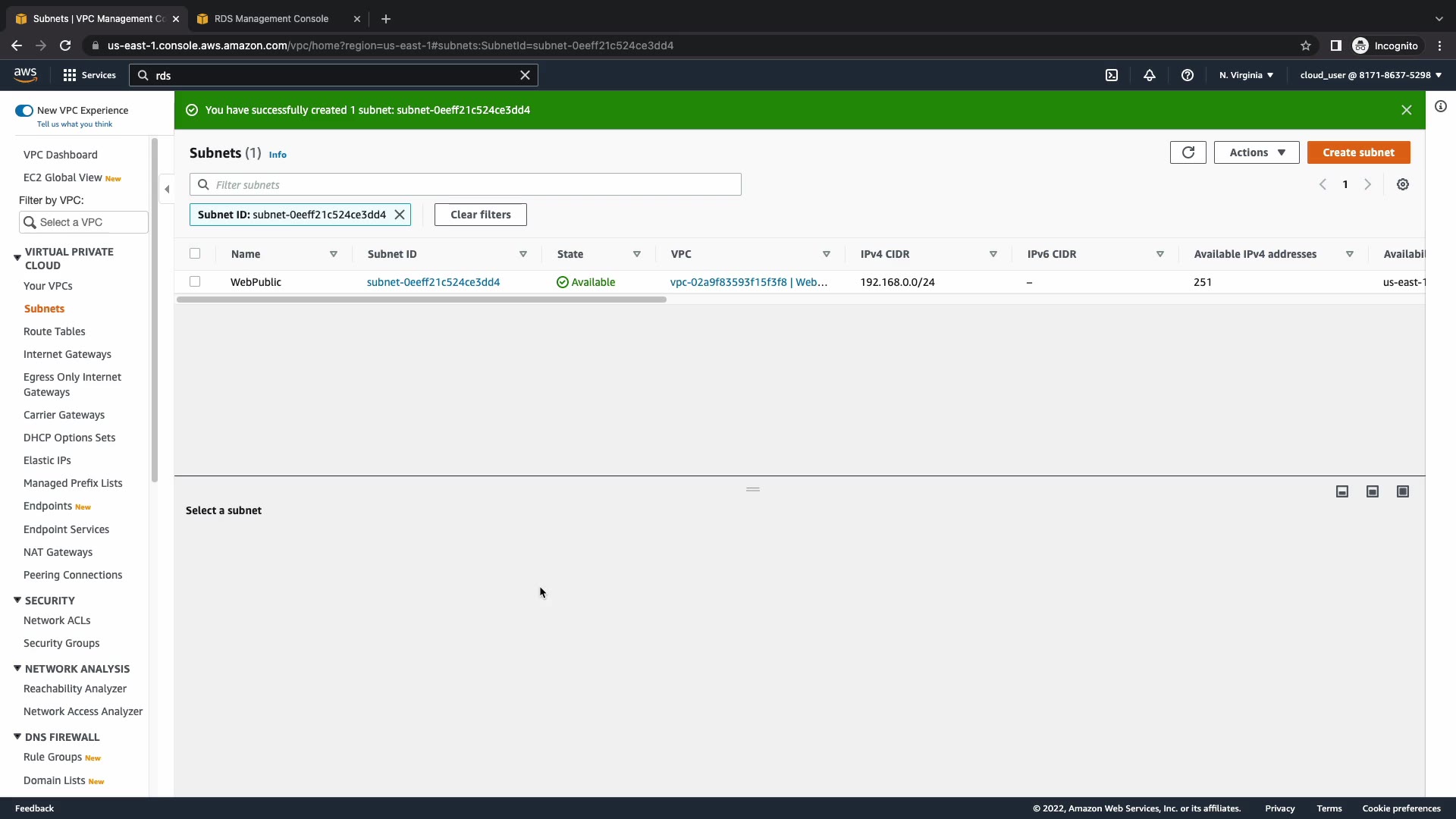Collapse the Security sidebar section
Viewport: 1456px width, 819px height.
tap(17, 600)
